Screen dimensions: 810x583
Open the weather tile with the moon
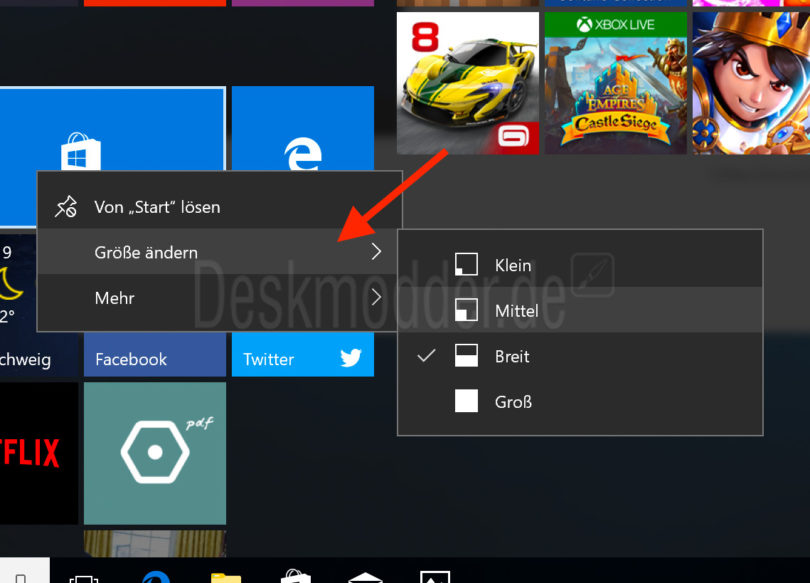pos(18,305)
